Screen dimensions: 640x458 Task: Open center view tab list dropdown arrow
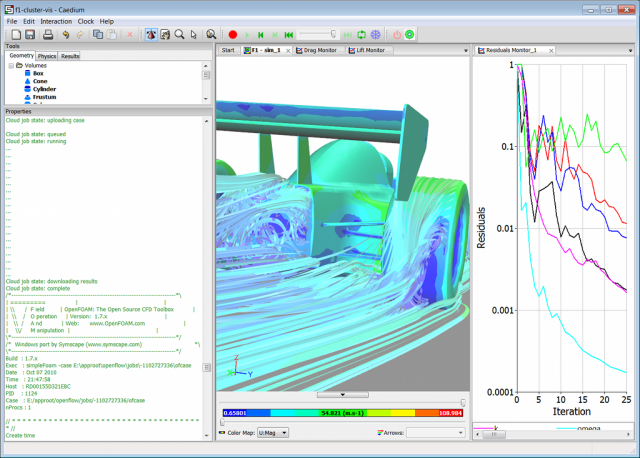coord(466,51)
